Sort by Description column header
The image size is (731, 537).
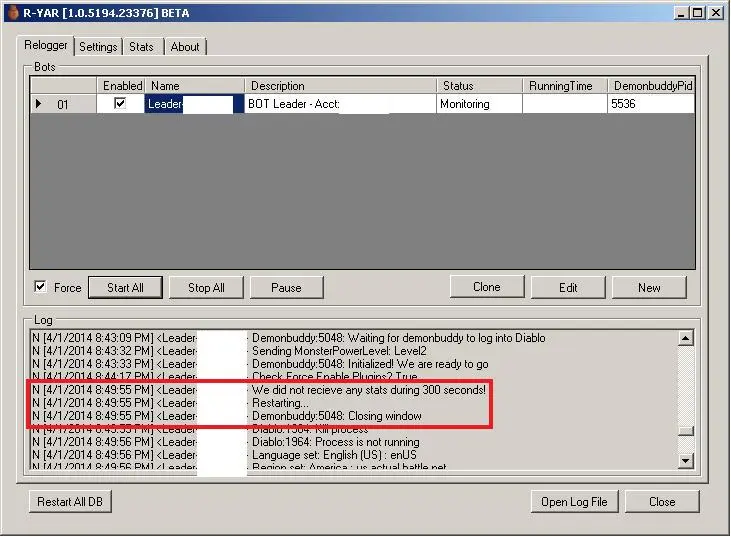tap(340, 86)
